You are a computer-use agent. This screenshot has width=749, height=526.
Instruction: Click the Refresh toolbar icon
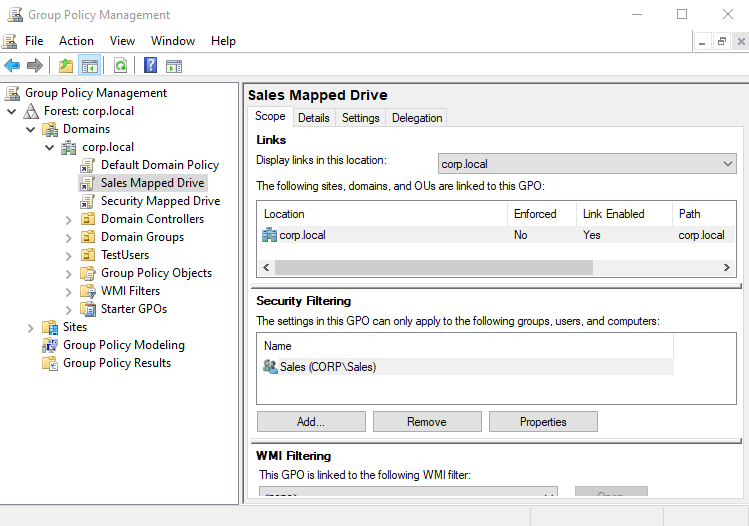[x=120, y=65]
